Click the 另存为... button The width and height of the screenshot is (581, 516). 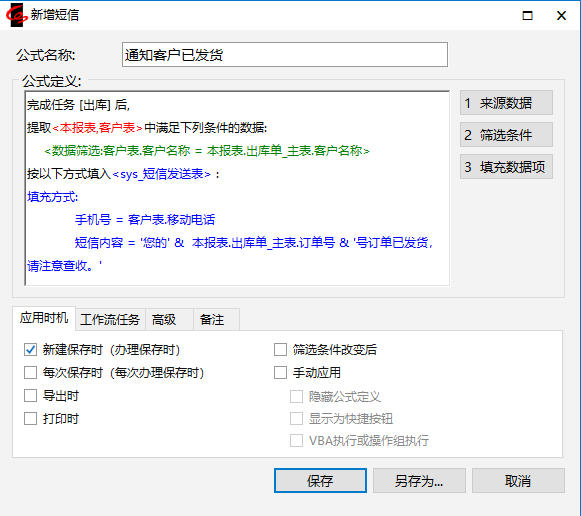(x=419, y=481)
